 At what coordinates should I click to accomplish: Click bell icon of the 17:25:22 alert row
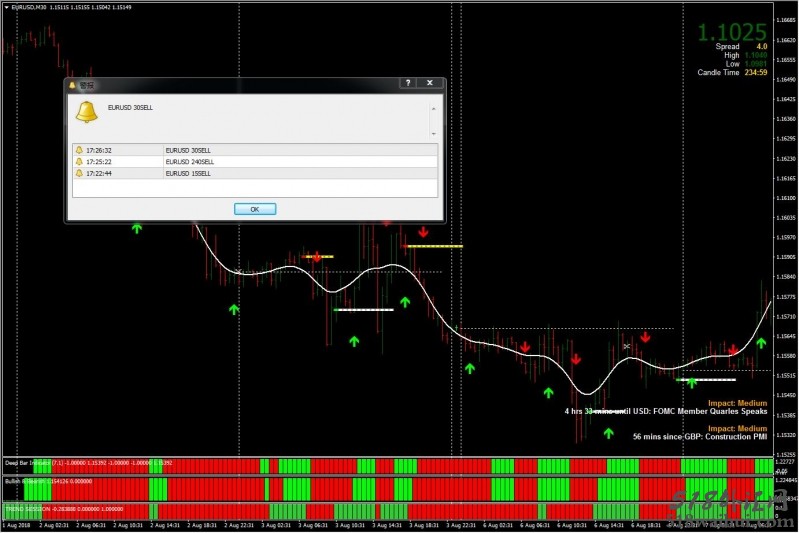coord(79,162)
